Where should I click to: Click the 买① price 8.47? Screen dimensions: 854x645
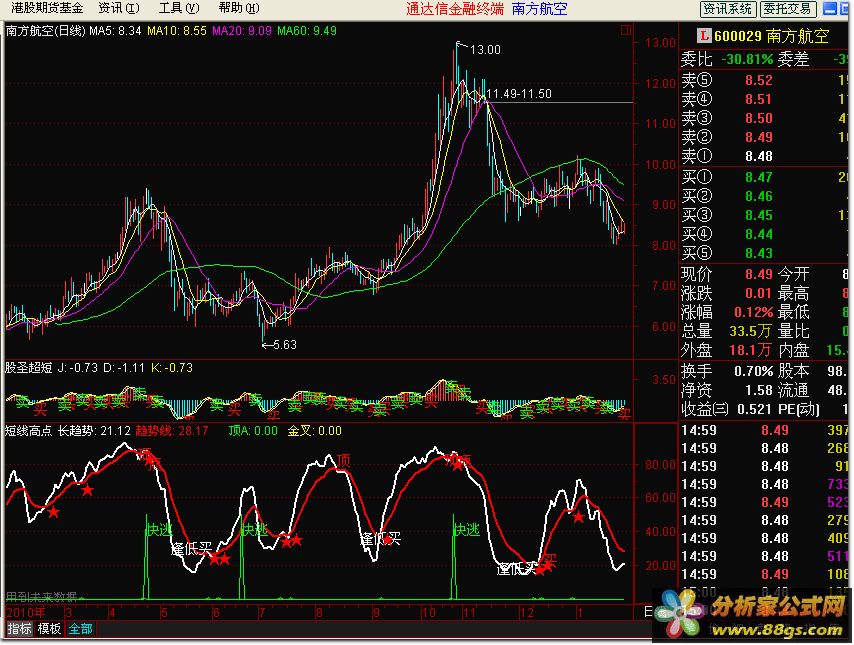click(759, 177)
